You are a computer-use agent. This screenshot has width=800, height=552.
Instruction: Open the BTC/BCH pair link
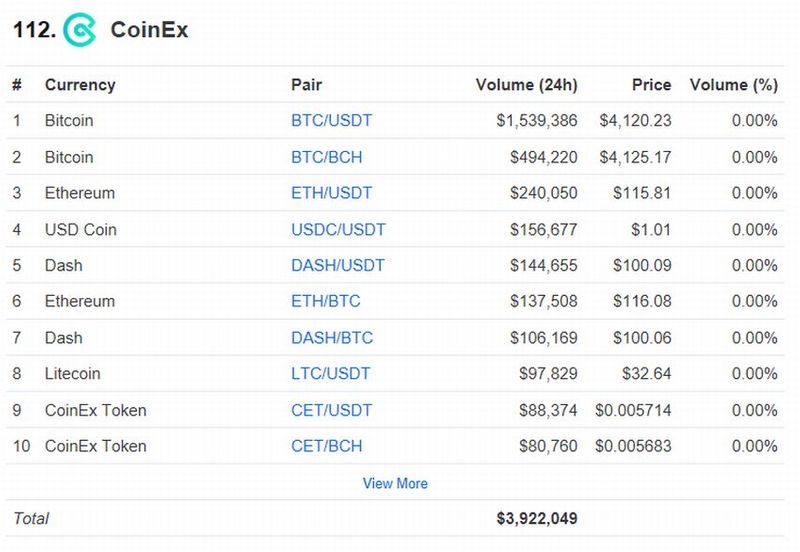[x=326, y=157]
